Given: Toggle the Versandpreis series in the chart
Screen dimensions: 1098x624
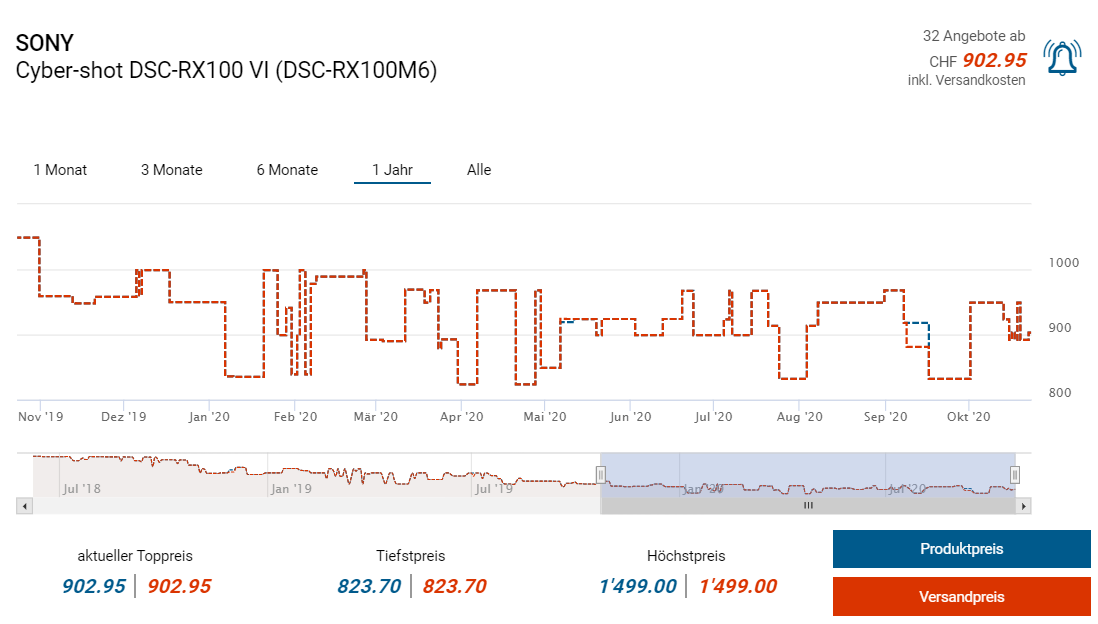Looking at the screenshot, I should coord(961,597).
